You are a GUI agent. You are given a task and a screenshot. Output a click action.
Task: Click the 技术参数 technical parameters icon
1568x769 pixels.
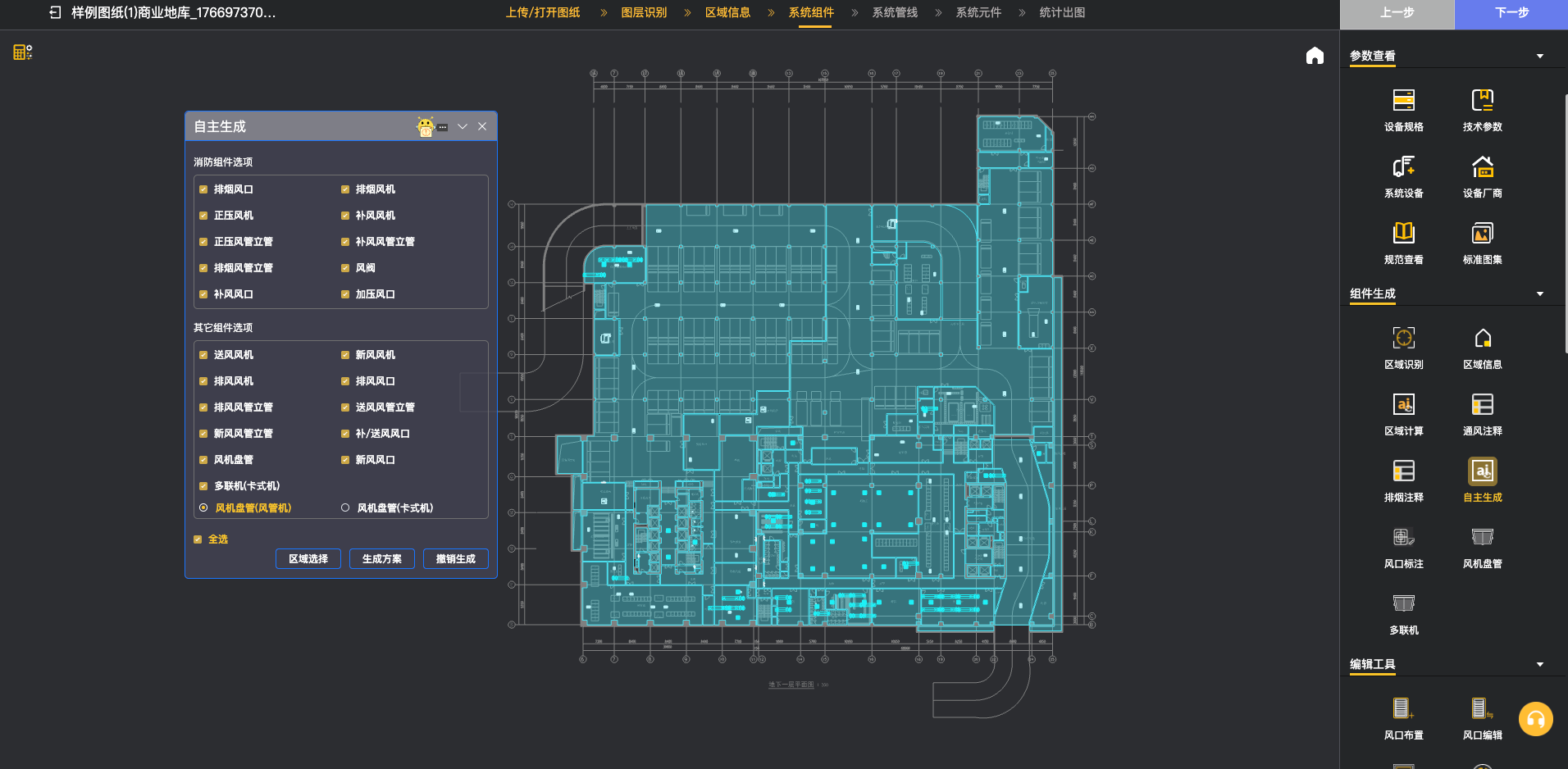pos(1482,101)
